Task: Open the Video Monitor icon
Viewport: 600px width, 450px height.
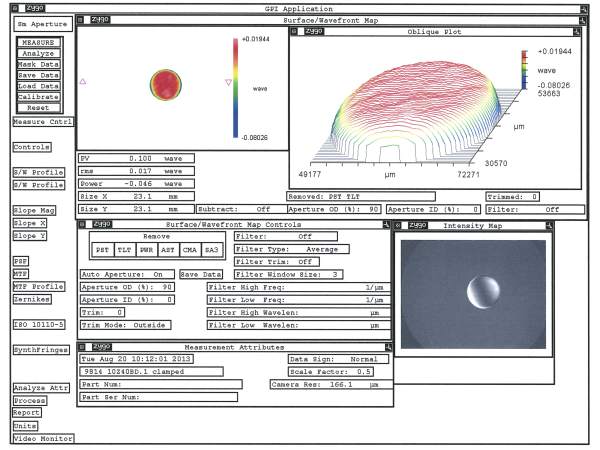Action: coord(37,438)
